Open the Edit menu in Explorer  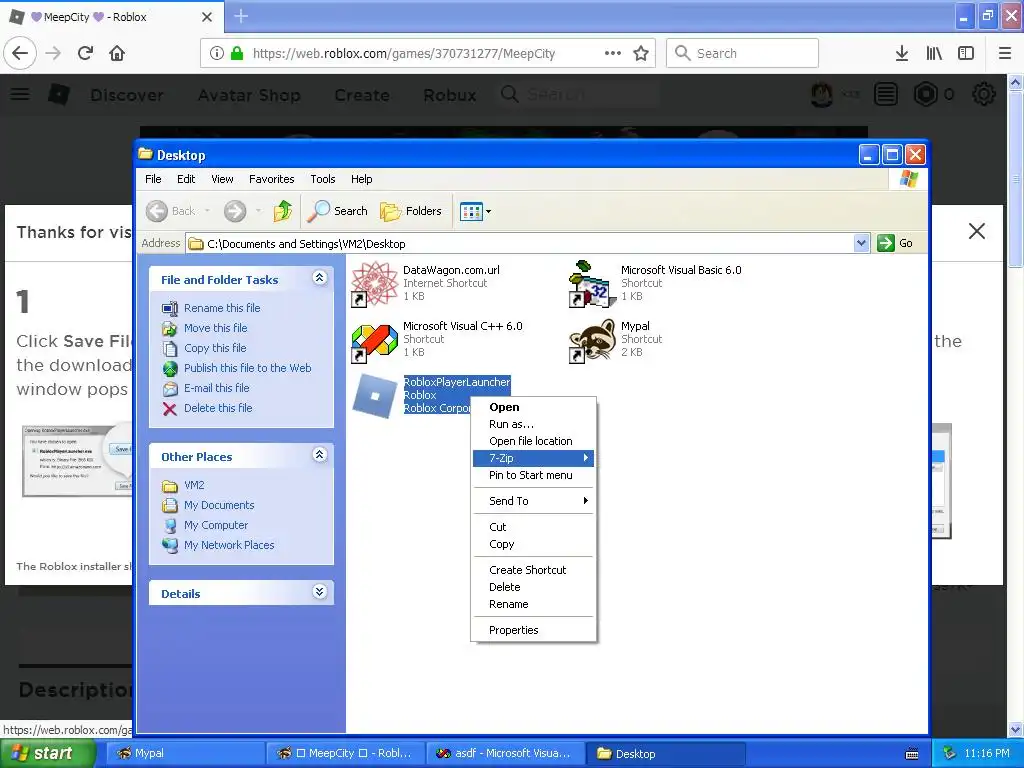(x=186, y=179)
